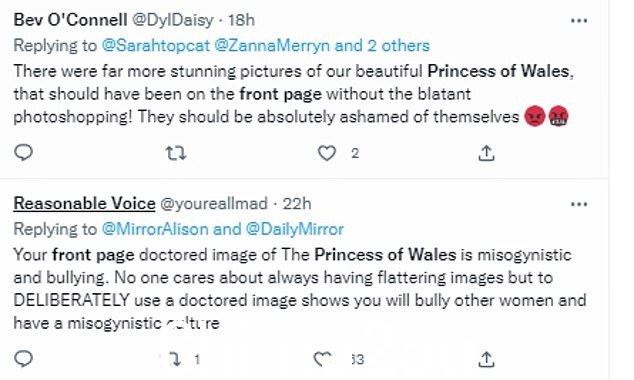Image resolution: width=634 pixels, height=380 pixels.
Task: Open the Reasonable Voice profile name
Action: pyautogui.click(x=85, y=203)
